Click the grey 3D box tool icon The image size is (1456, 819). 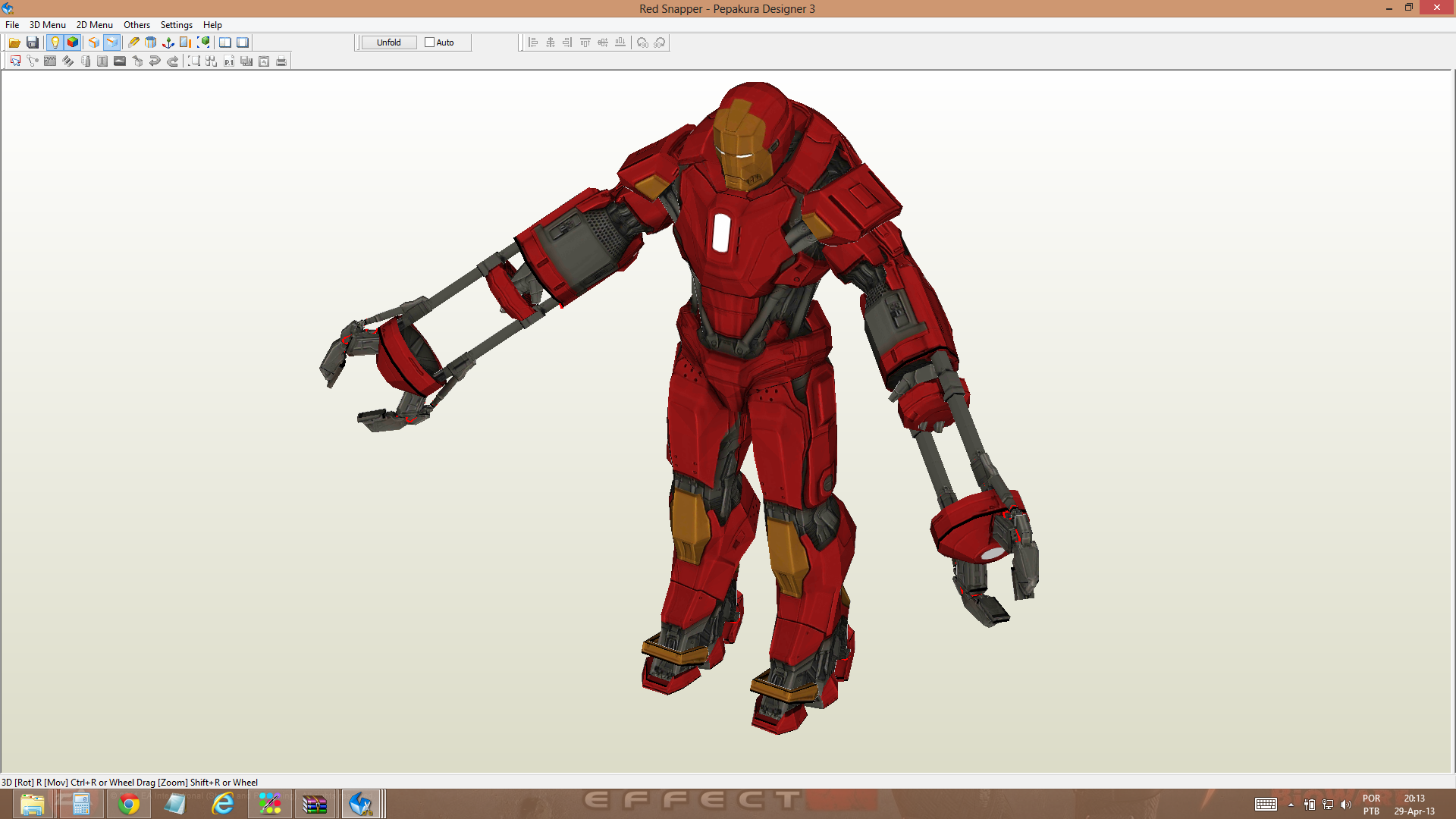pos(137,61)
